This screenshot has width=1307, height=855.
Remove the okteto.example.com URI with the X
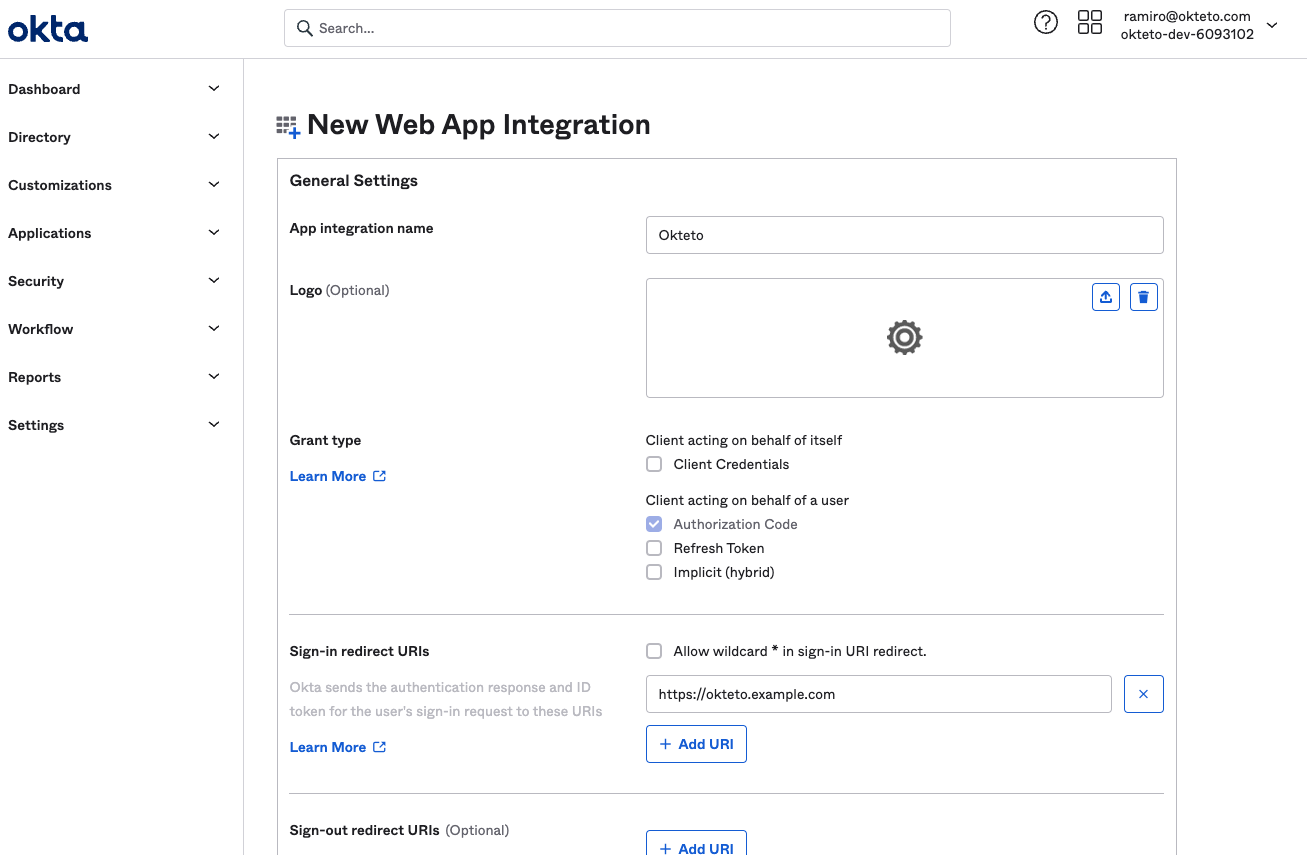click(1144, 694)
